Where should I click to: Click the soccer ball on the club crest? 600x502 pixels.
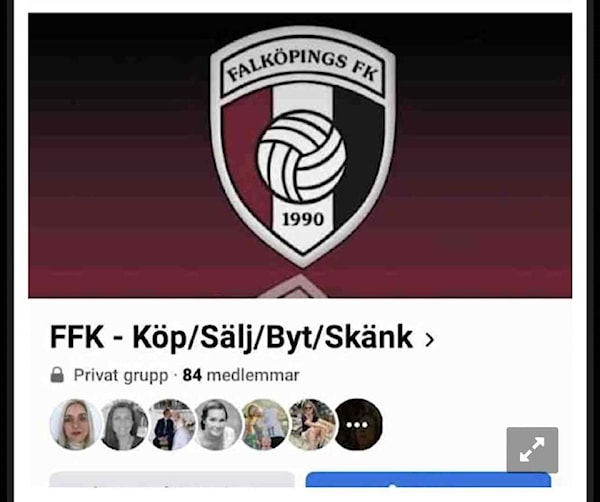pyautogui.click(x=301, y=156)
